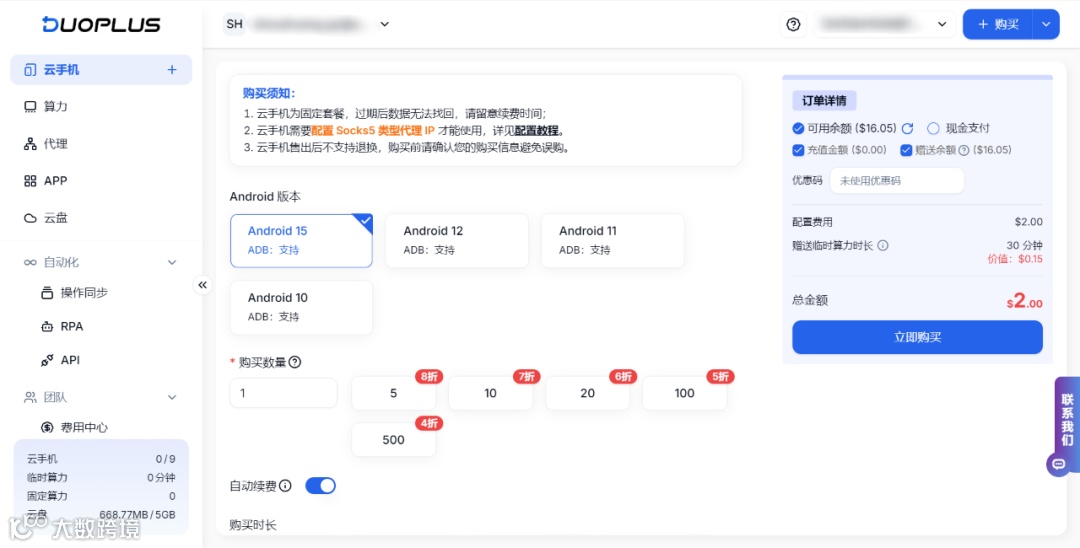This screenshot has width=1080, height=548.
Task: Select Android 15 version card
Action: [301, 240]
